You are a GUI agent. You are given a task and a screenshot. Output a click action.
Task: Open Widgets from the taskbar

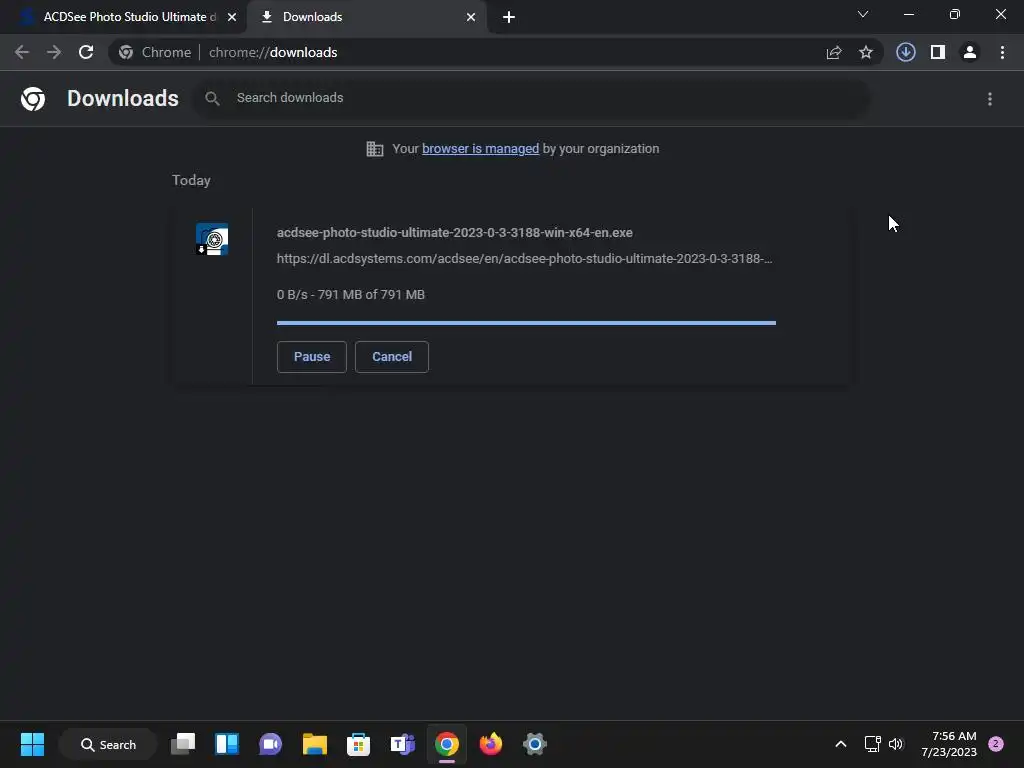[227, 744]
